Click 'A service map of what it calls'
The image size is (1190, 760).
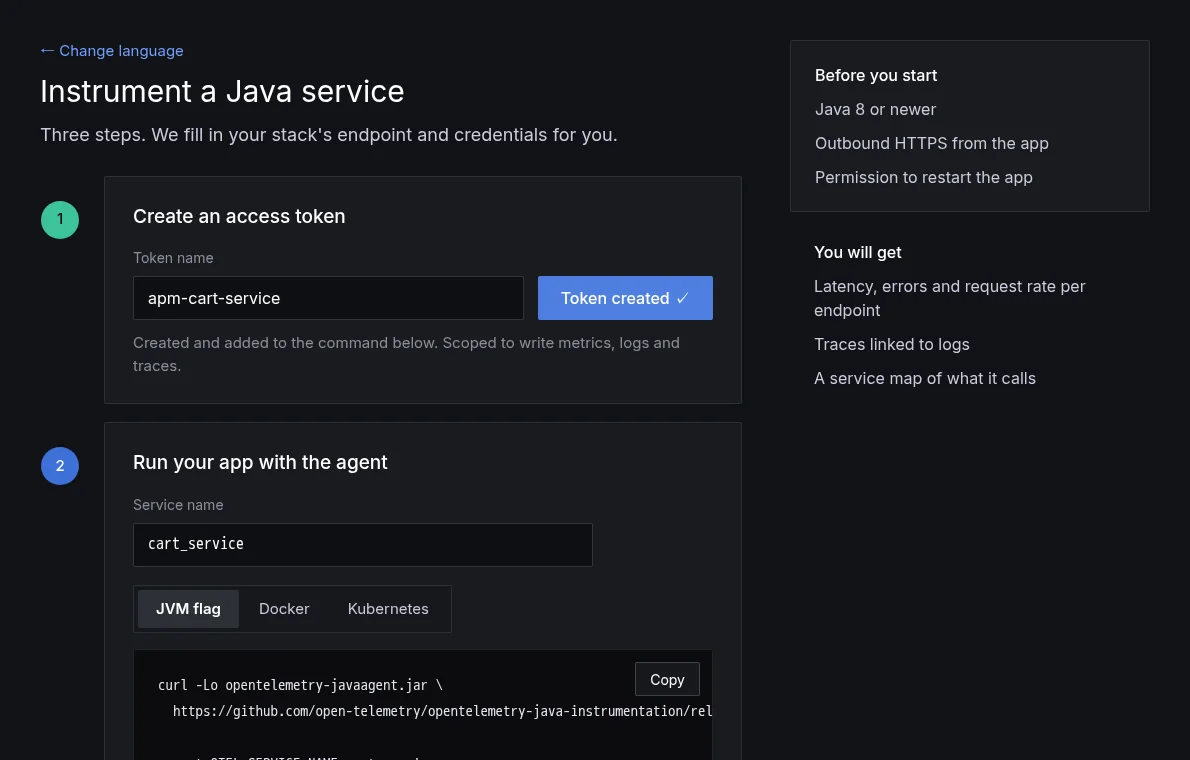924,378
